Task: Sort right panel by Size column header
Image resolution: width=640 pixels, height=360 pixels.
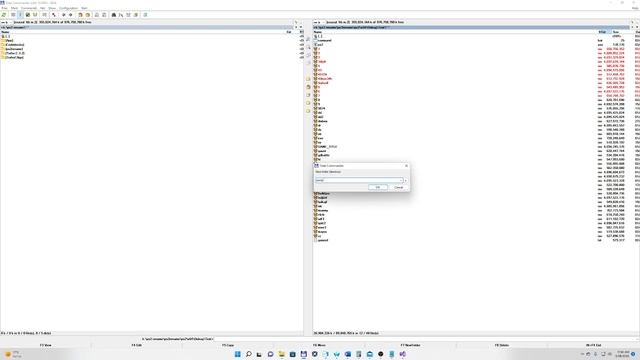Action: [x=616, y=32]
